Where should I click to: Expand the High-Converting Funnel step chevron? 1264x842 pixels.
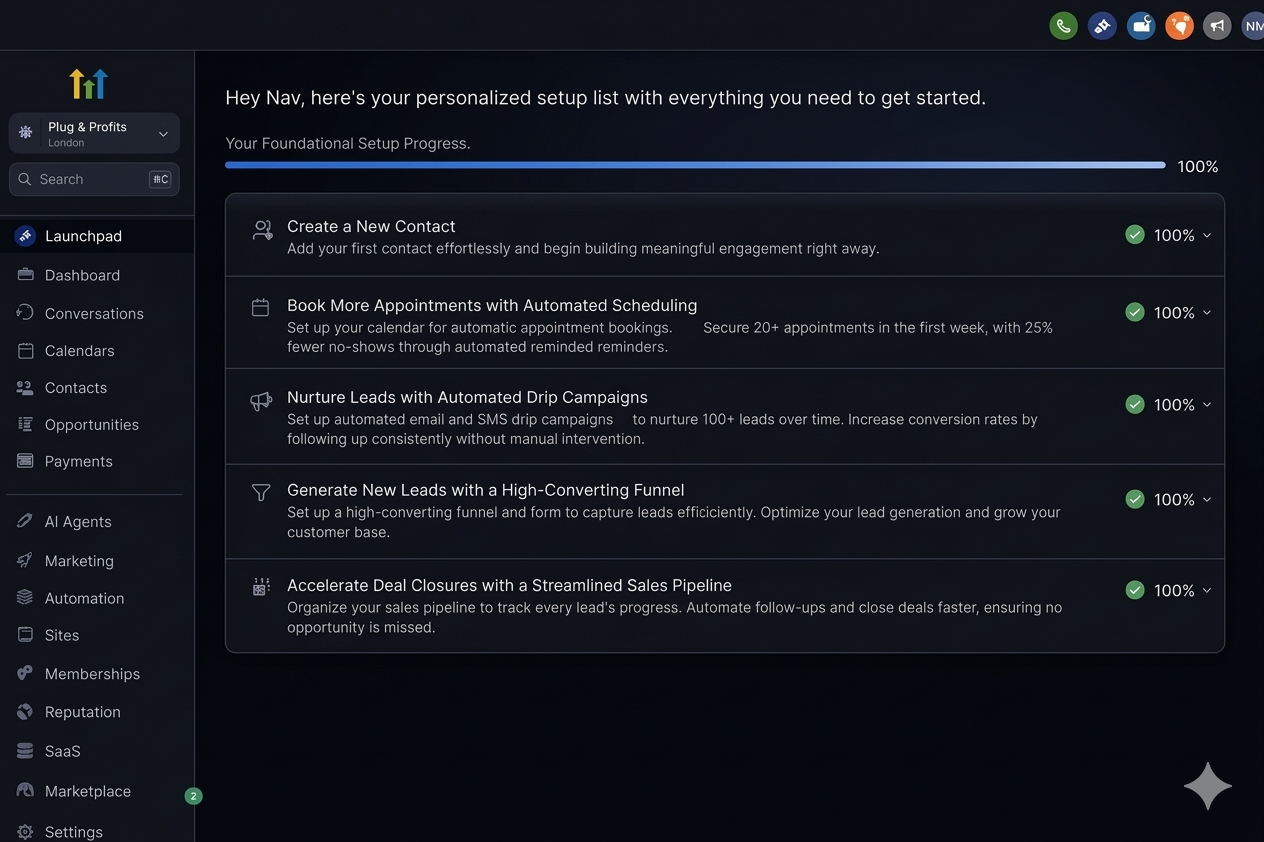pyautogui.click(x=1207, y=500)
